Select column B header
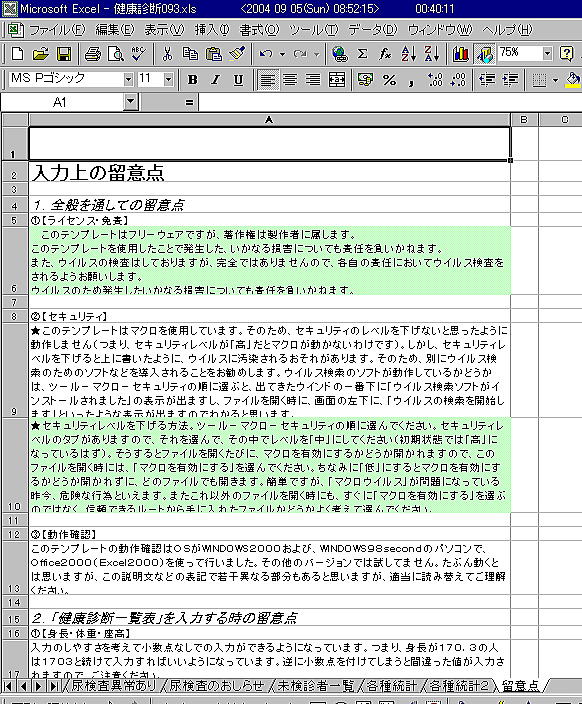This screenshot has width=582, height=704. 524,119
